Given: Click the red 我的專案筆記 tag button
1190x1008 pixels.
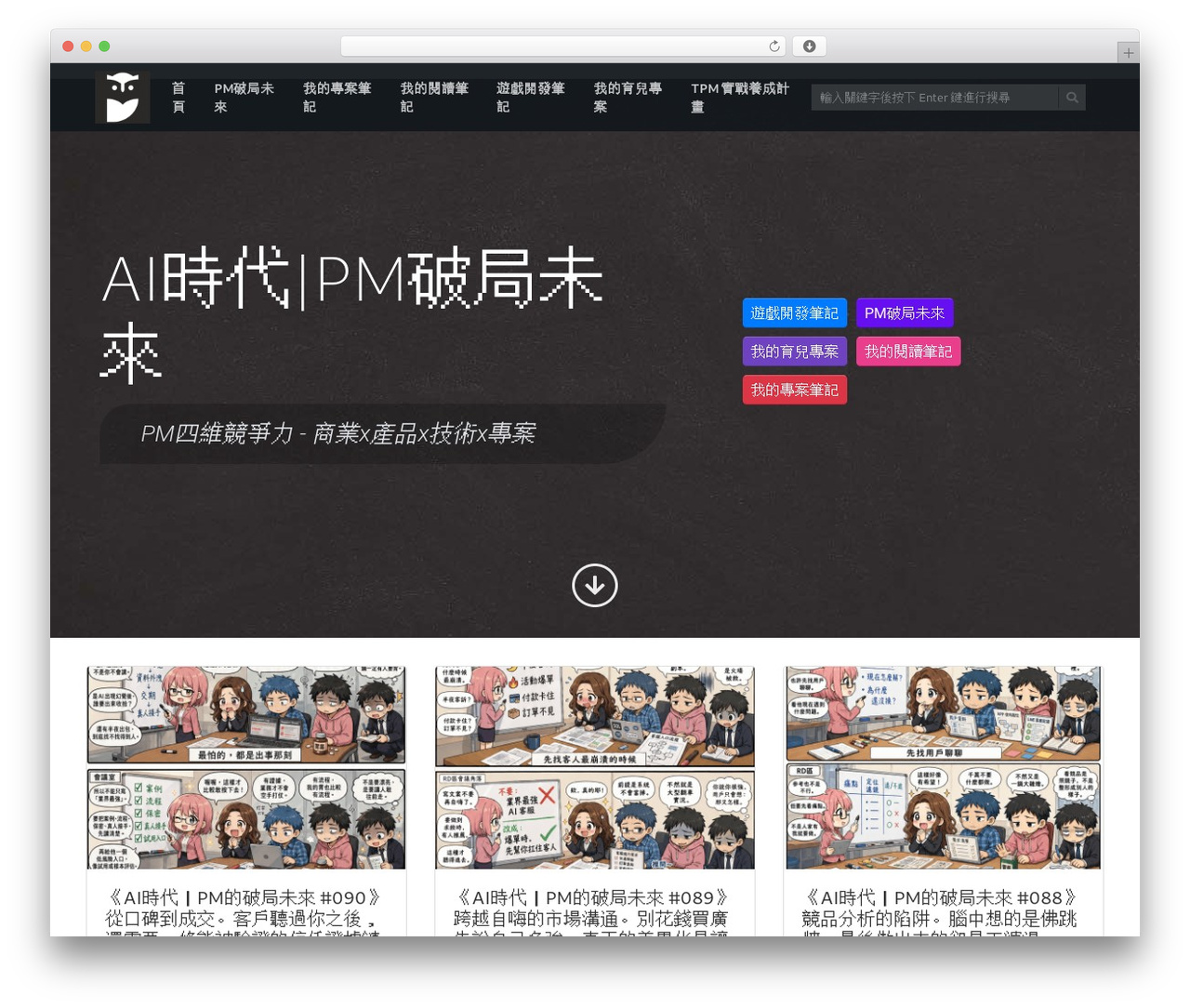Looking at the screenshot, I should (x=795, y=390).
